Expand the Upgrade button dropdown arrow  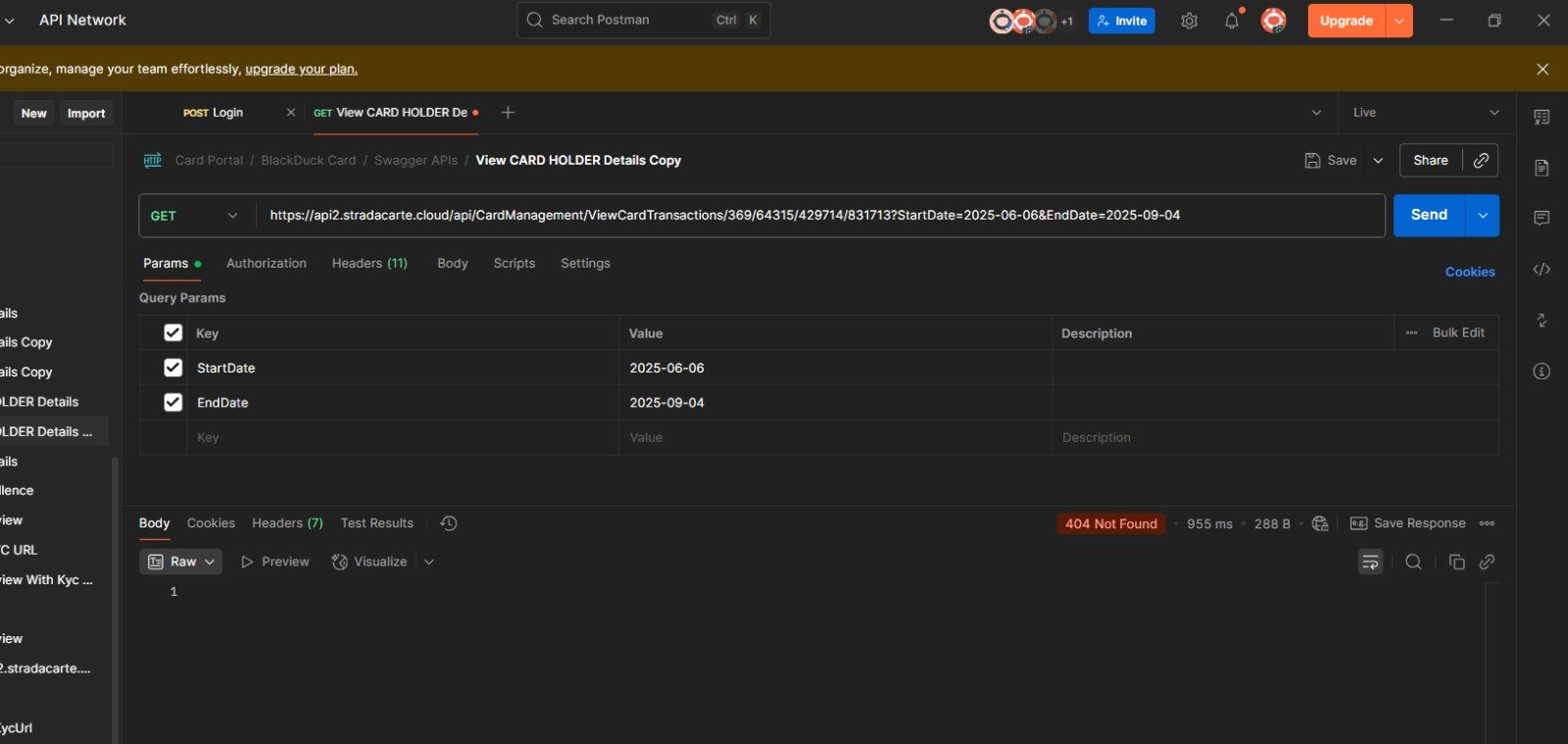click(x=1399, y=21)
